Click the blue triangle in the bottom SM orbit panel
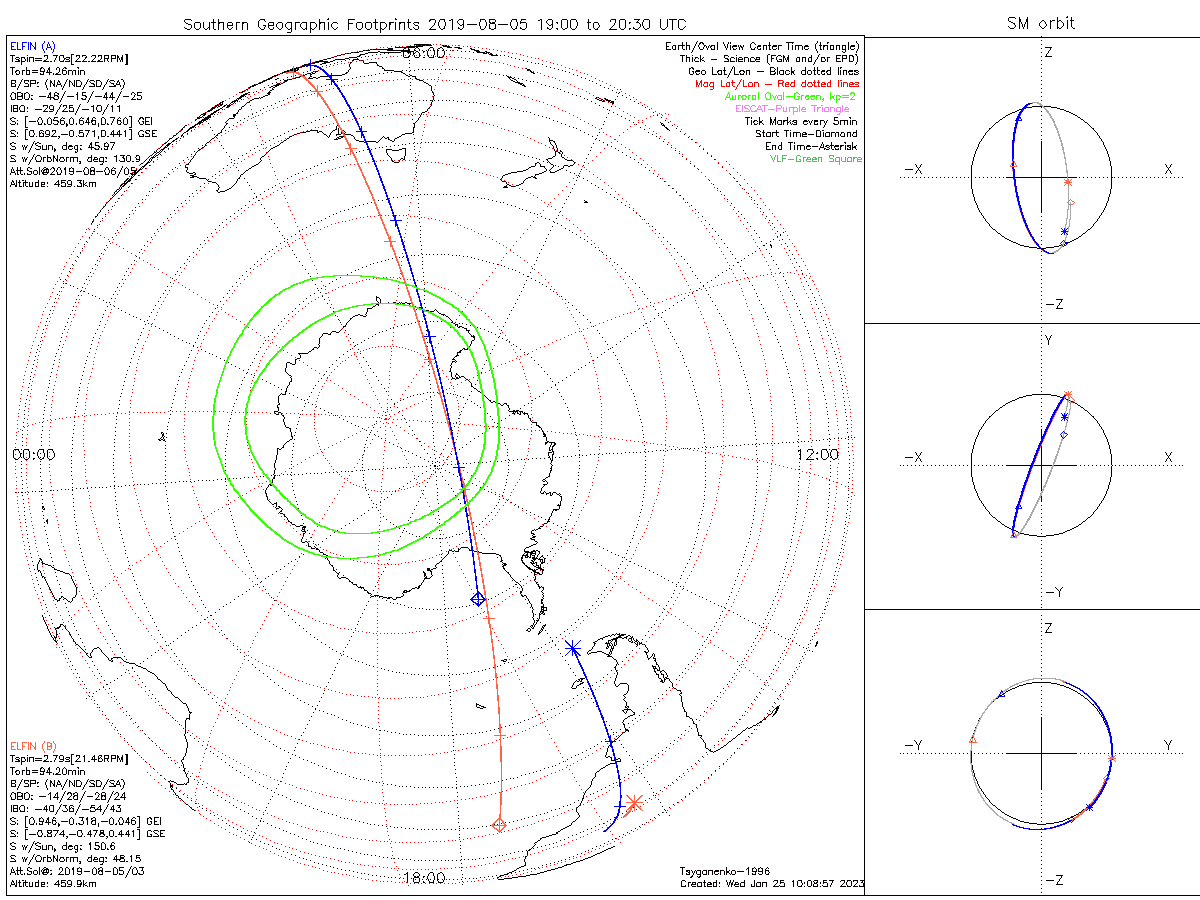The width and height of the screenshot is (1200, 900). 1002,693
